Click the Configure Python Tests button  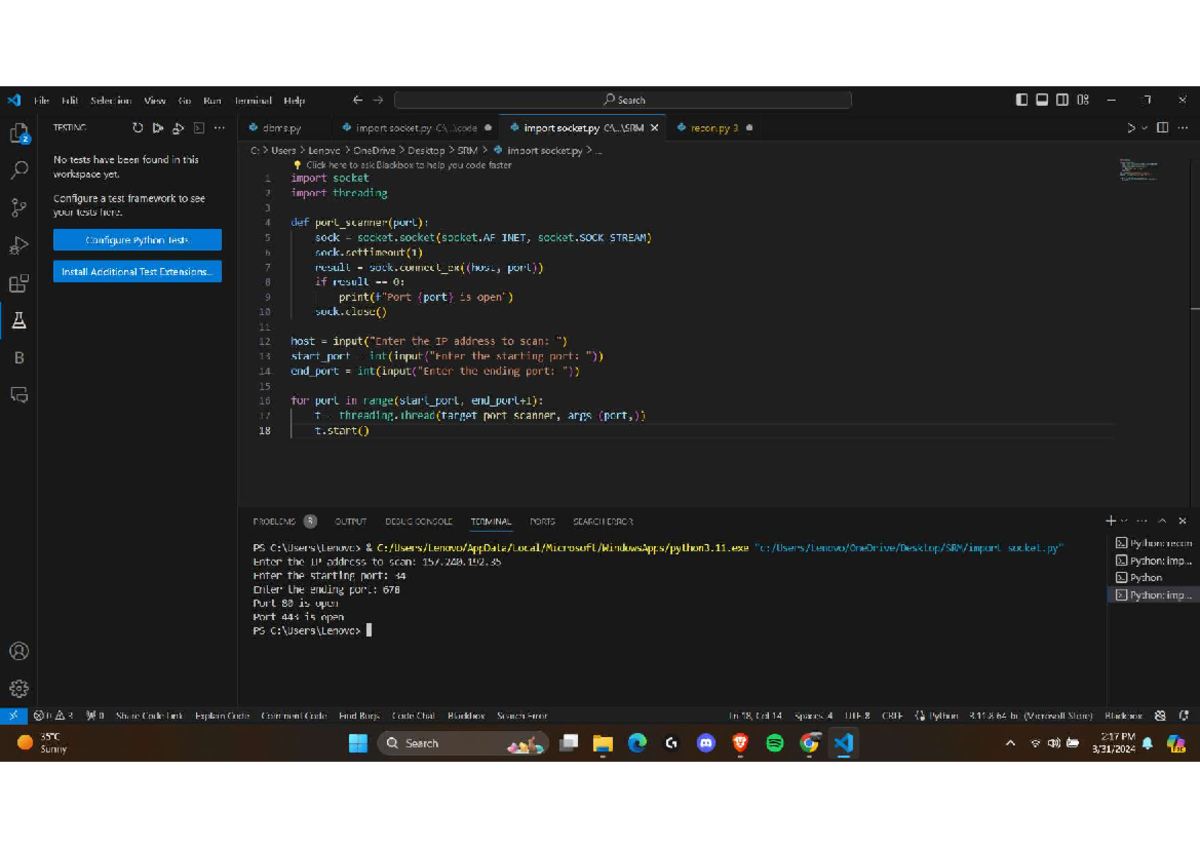137,239
